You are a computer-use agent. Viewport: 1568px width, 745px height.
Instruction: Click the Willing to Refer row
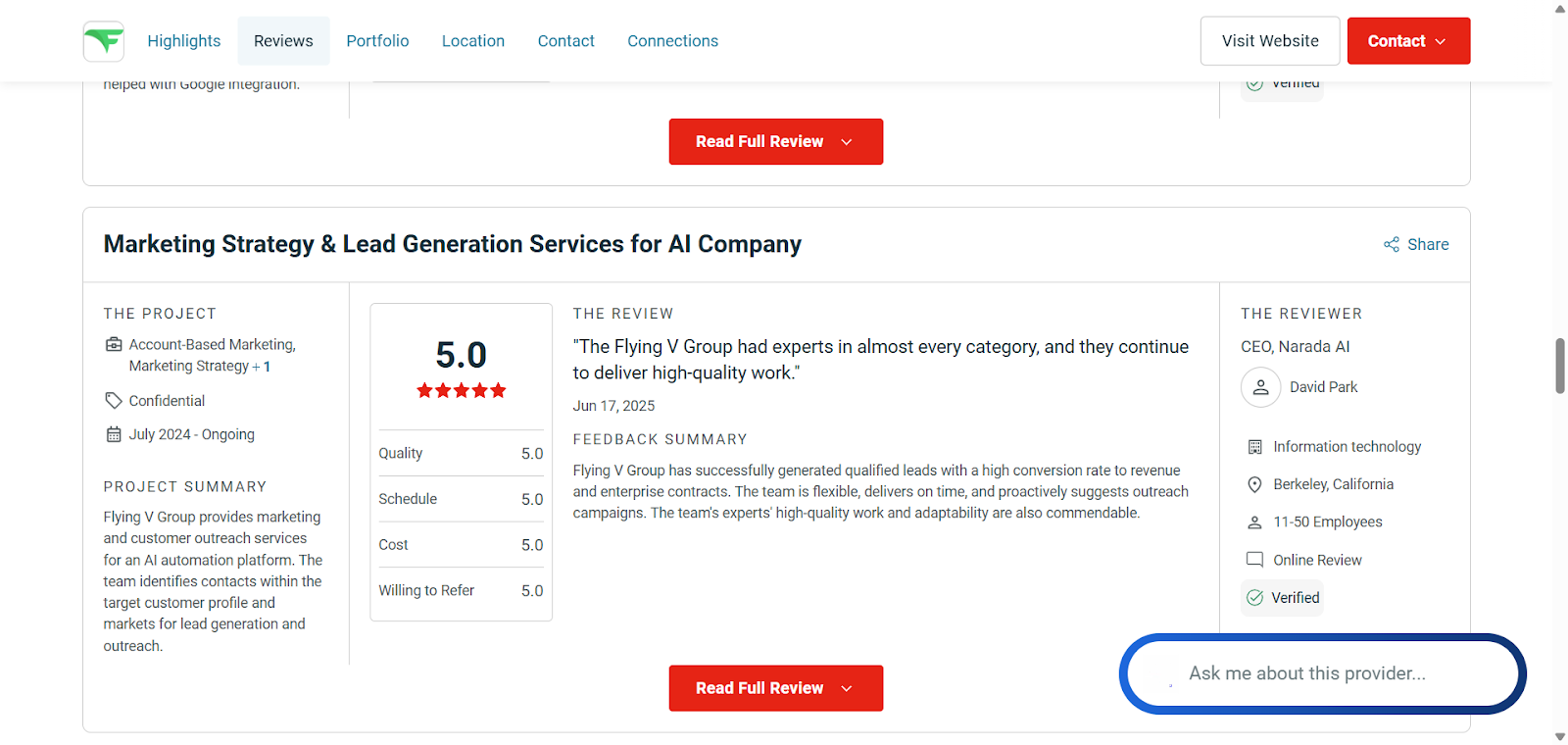point(462,590)
